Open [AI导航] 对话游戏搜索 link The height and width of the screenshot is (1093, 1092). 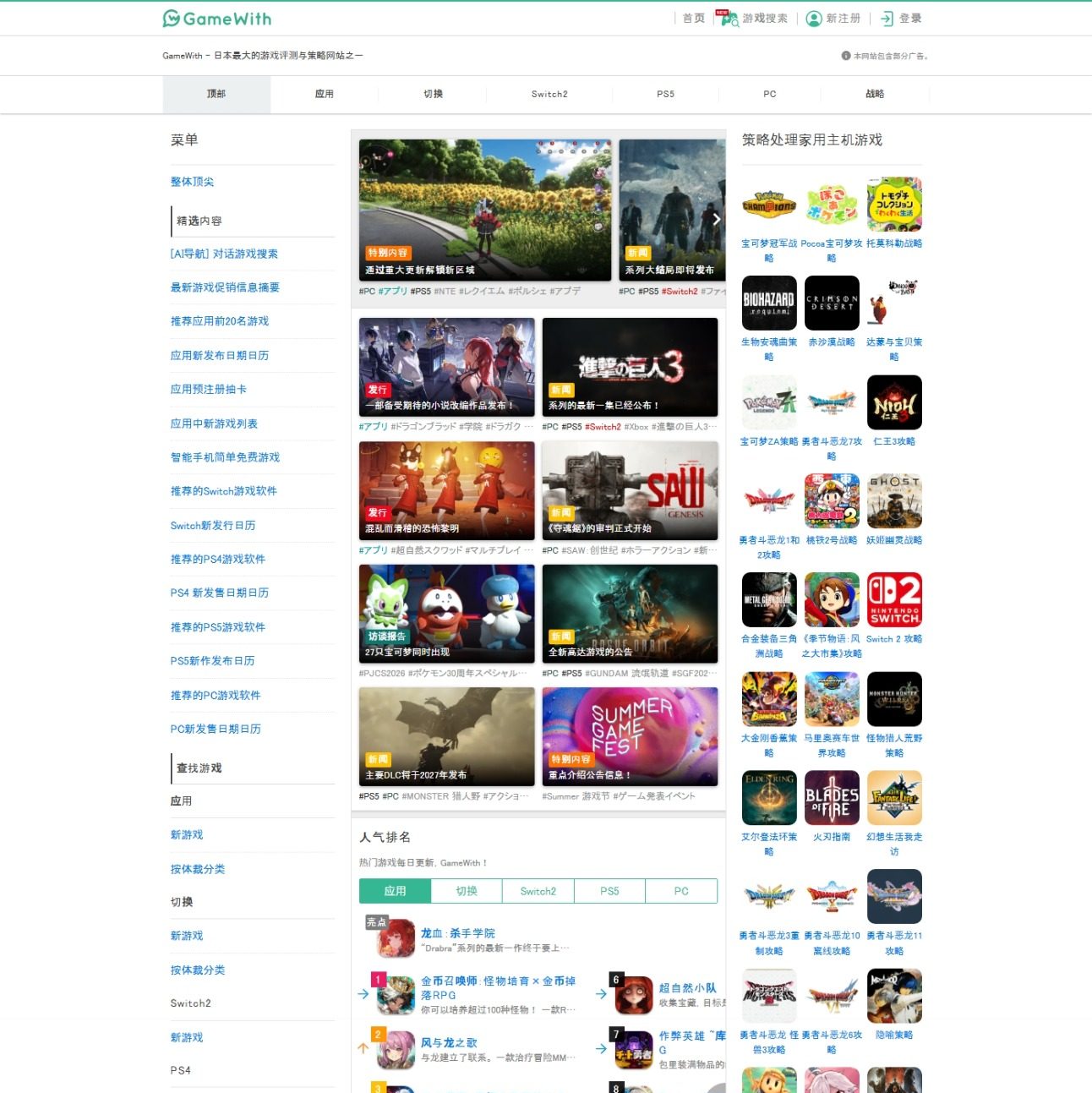coord(224,254)
